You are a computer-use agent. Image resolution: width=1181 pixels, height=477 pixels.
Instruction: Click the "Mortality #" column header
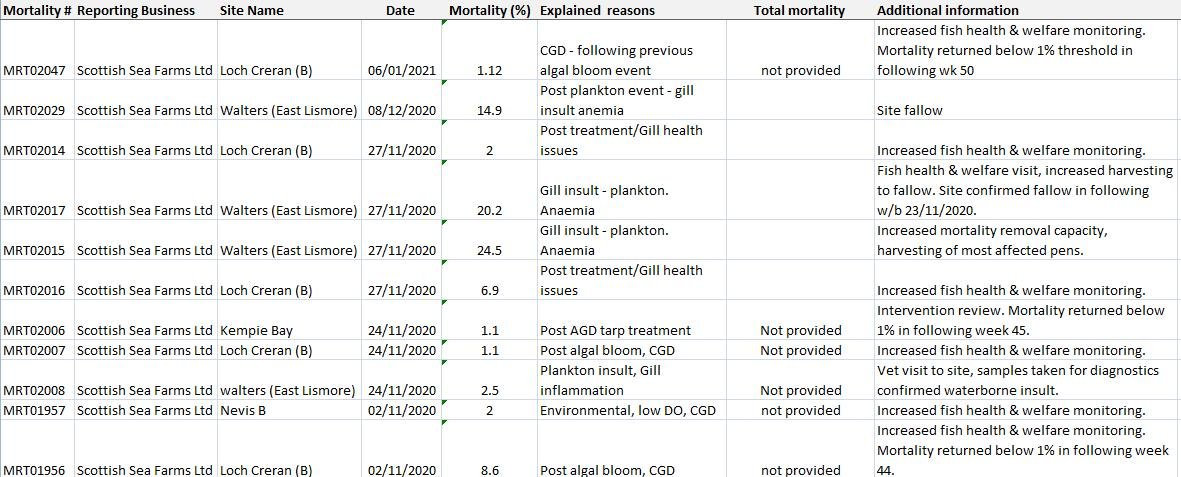[37, 10]
